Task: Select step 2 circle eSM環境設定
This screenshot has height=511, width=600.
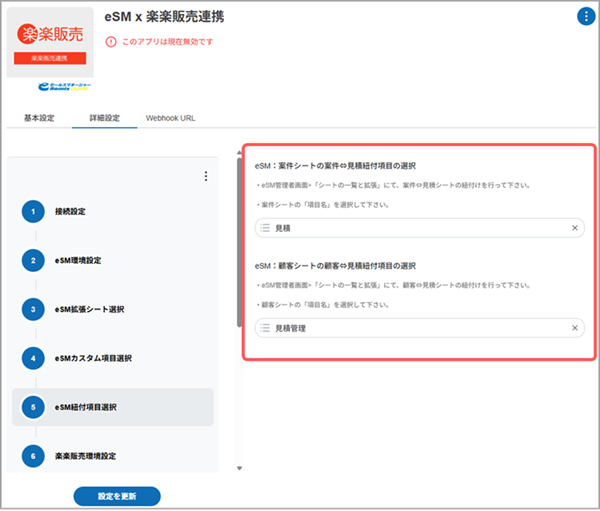Action: click(x=34, y=260)
